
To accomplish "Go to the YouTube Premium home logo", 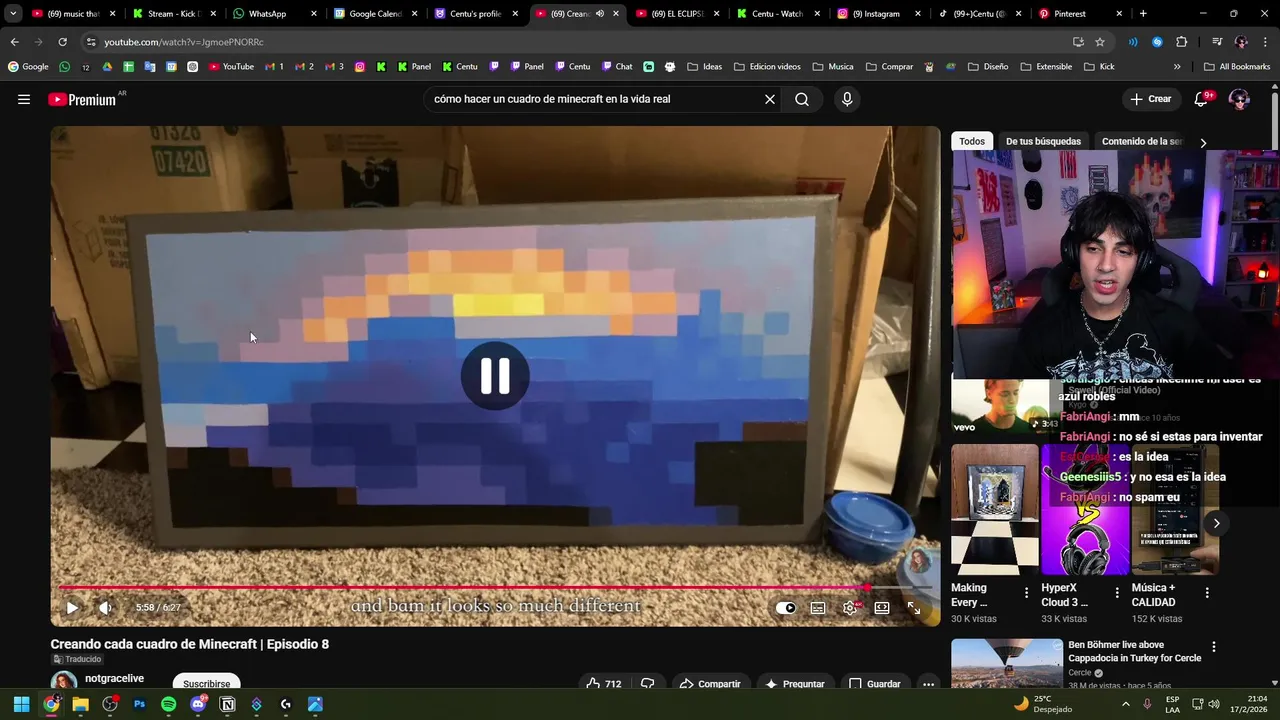I will click(82, 99).
